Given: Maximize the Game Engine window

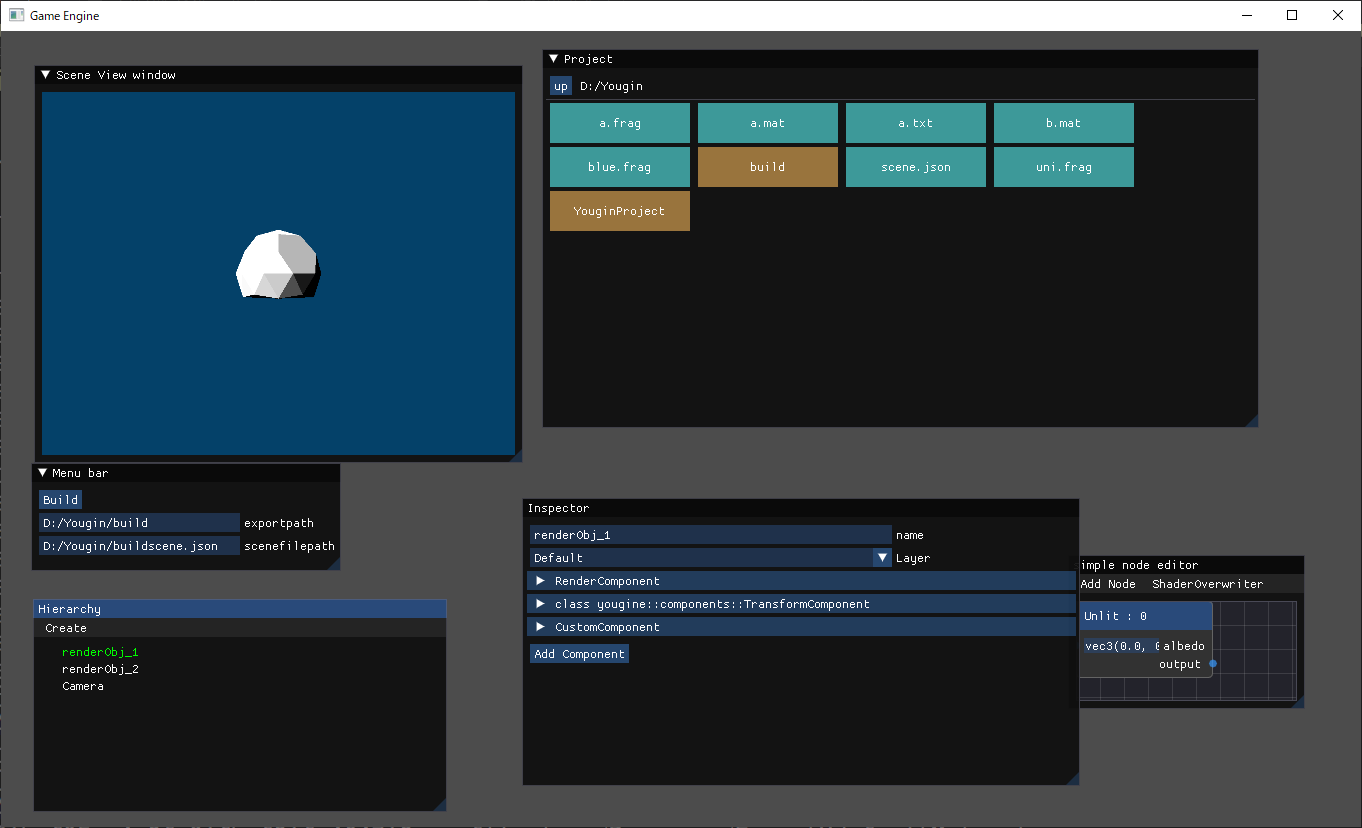Looking at the screenshot, I should click(1292, 15).
